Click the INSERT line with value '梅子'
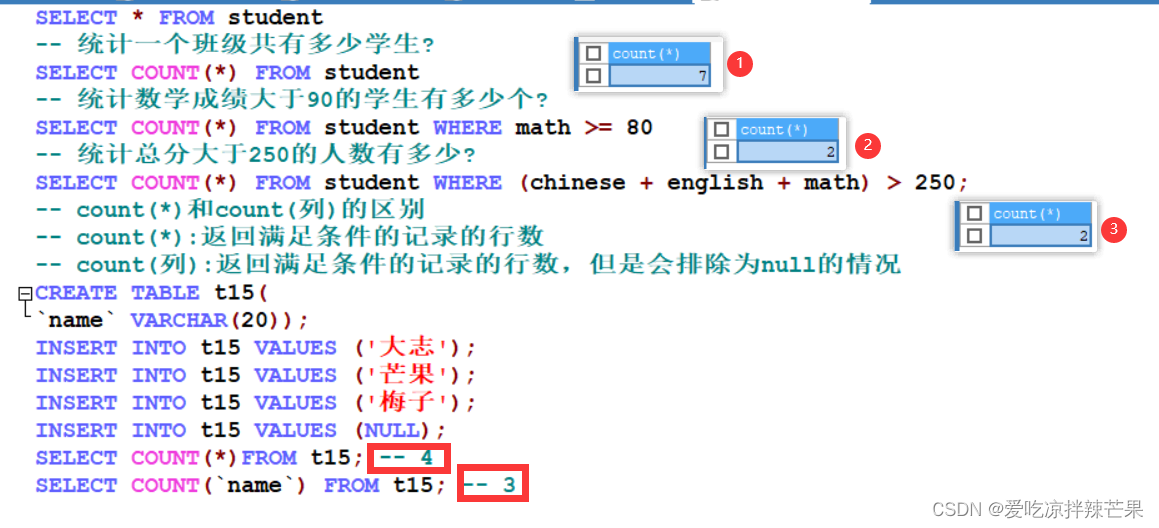Viewport: 1159px width, 528px height. [257, 403]
